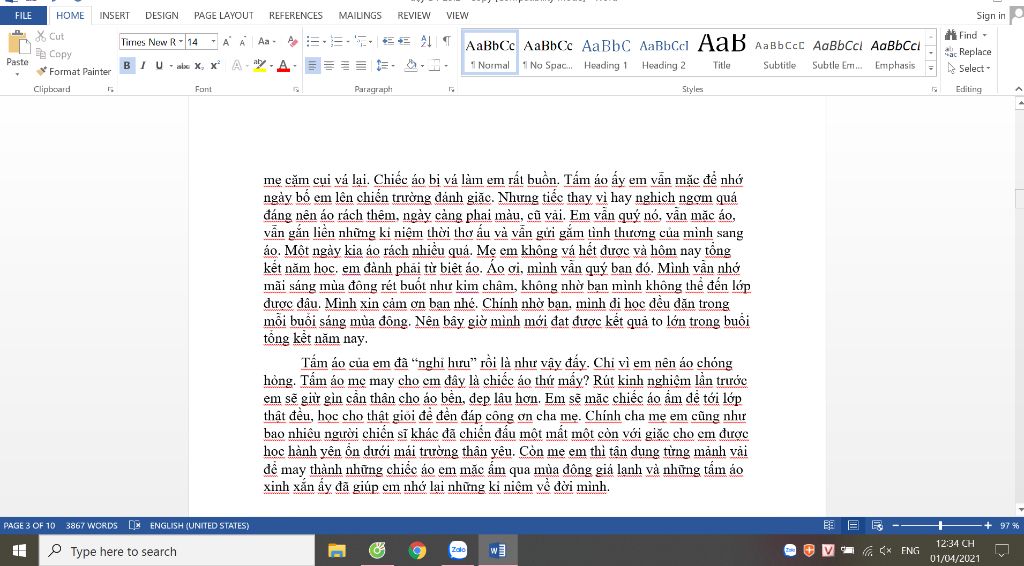1024x566 pixels.
Task: Click the Copy button
Action: (54, 54)
